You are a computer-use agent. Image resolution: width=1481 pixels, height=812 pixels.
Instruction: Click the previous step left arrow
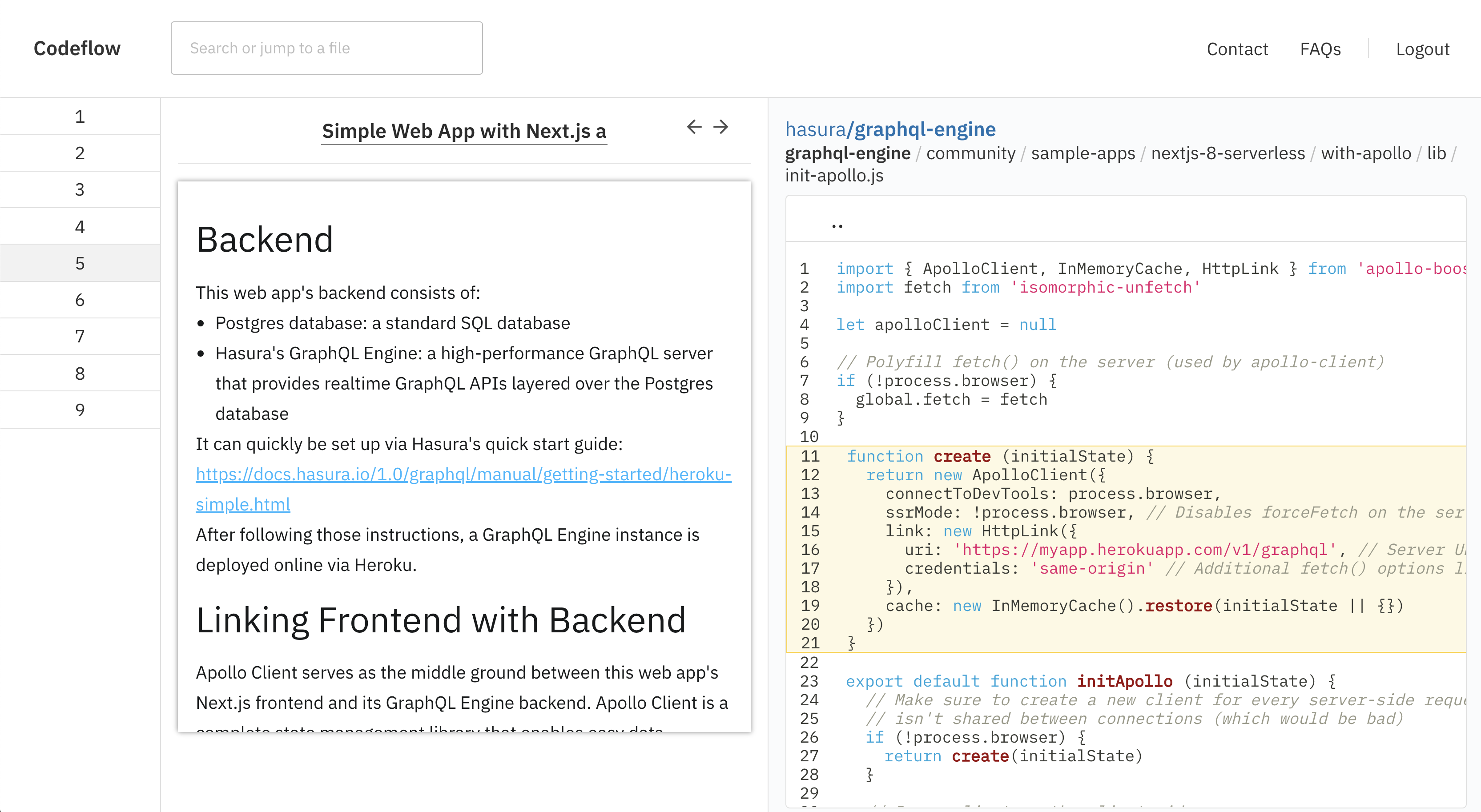point(694,127)
